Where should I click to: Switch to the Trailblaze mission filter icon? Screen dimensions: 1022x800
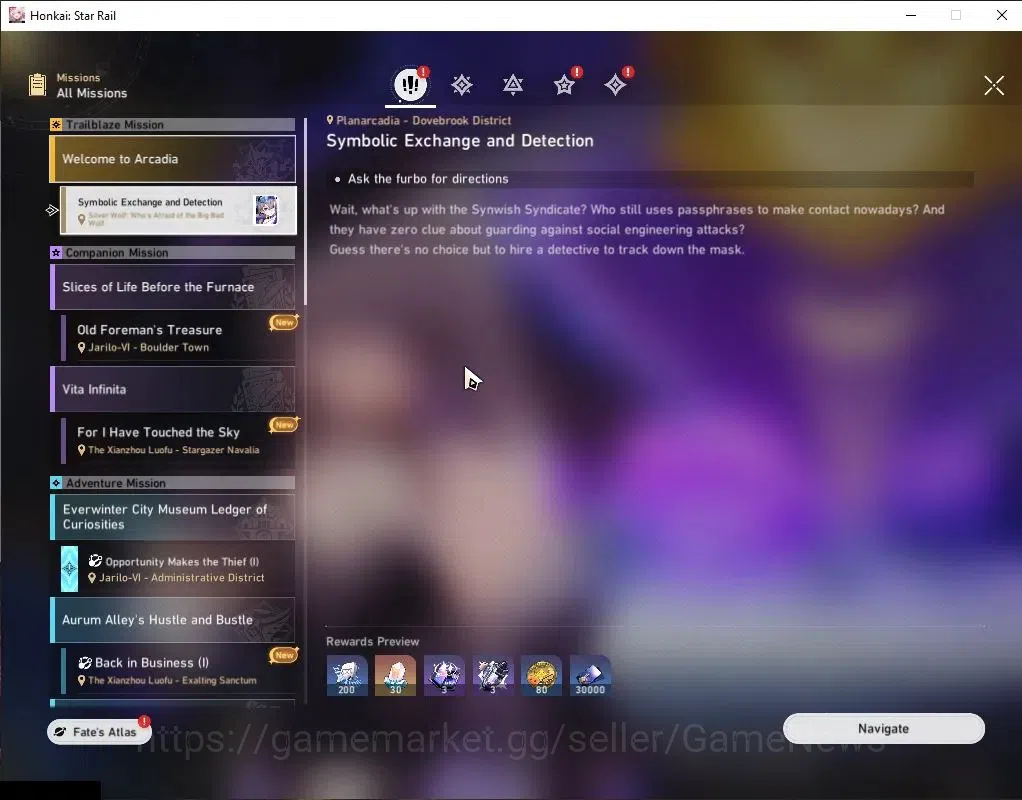tap(461, 85)
